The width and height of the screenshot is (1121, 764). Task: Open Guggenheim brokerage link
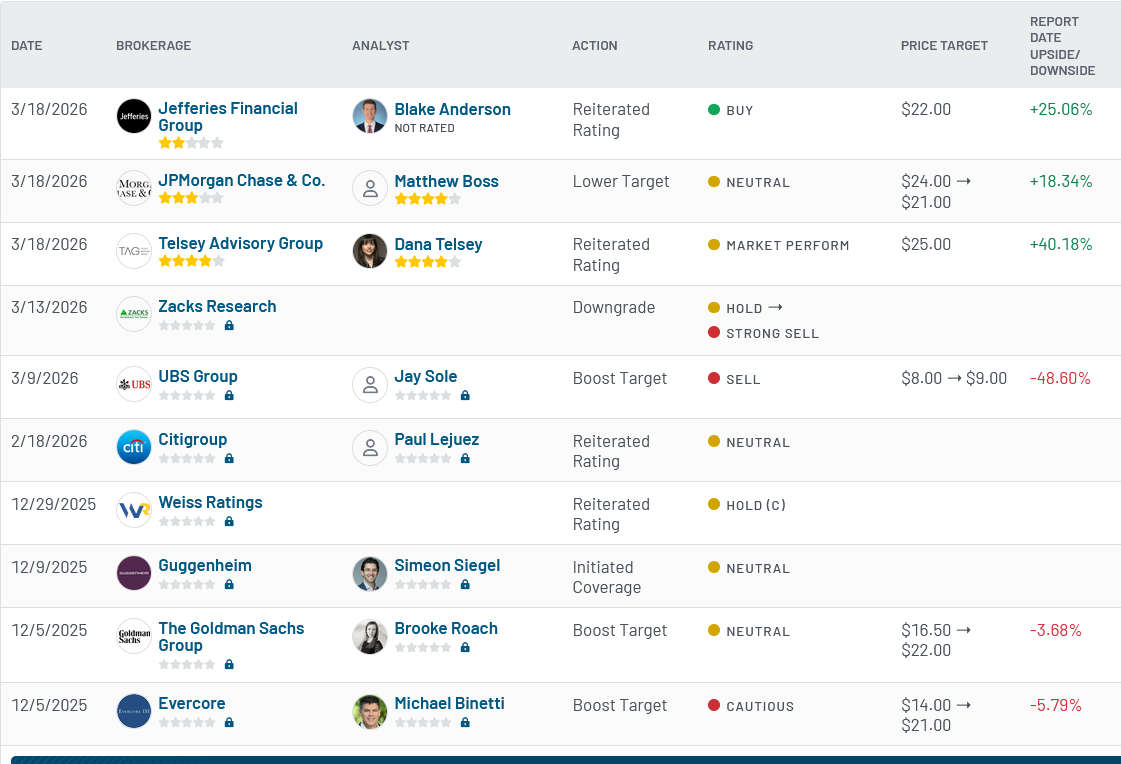[205, 565]
